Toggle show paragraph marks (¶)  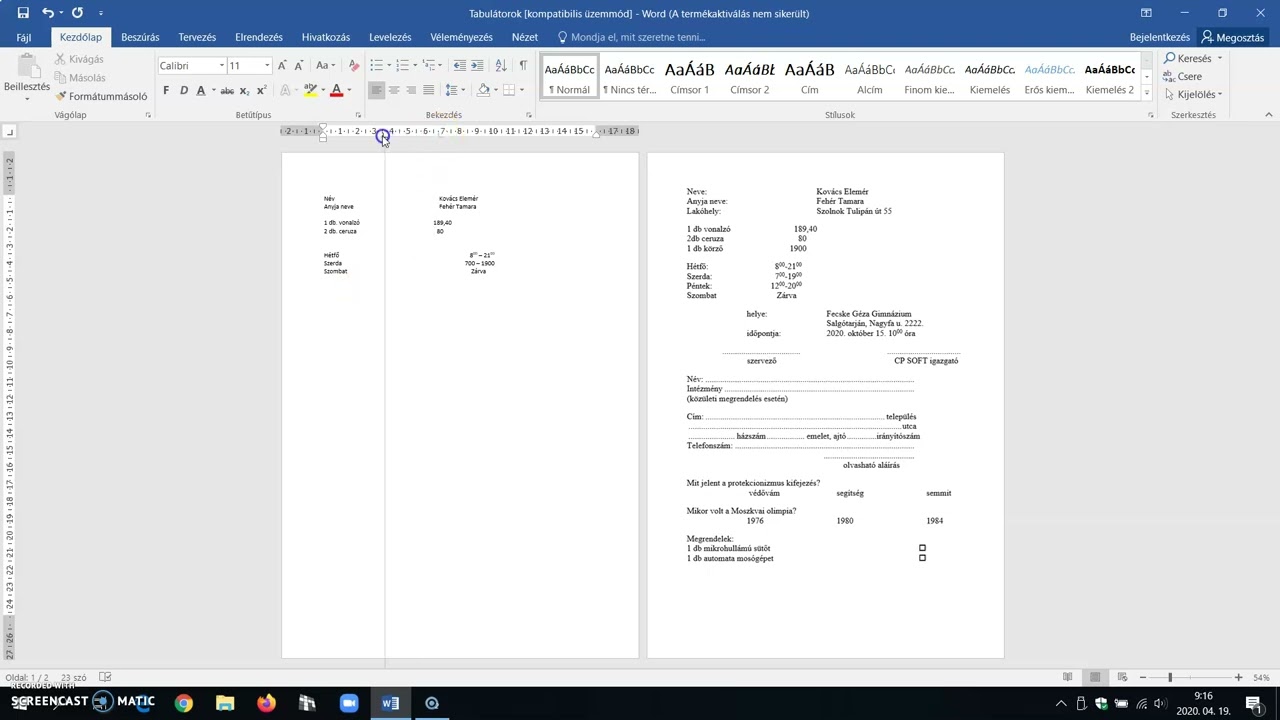point(522,65)
